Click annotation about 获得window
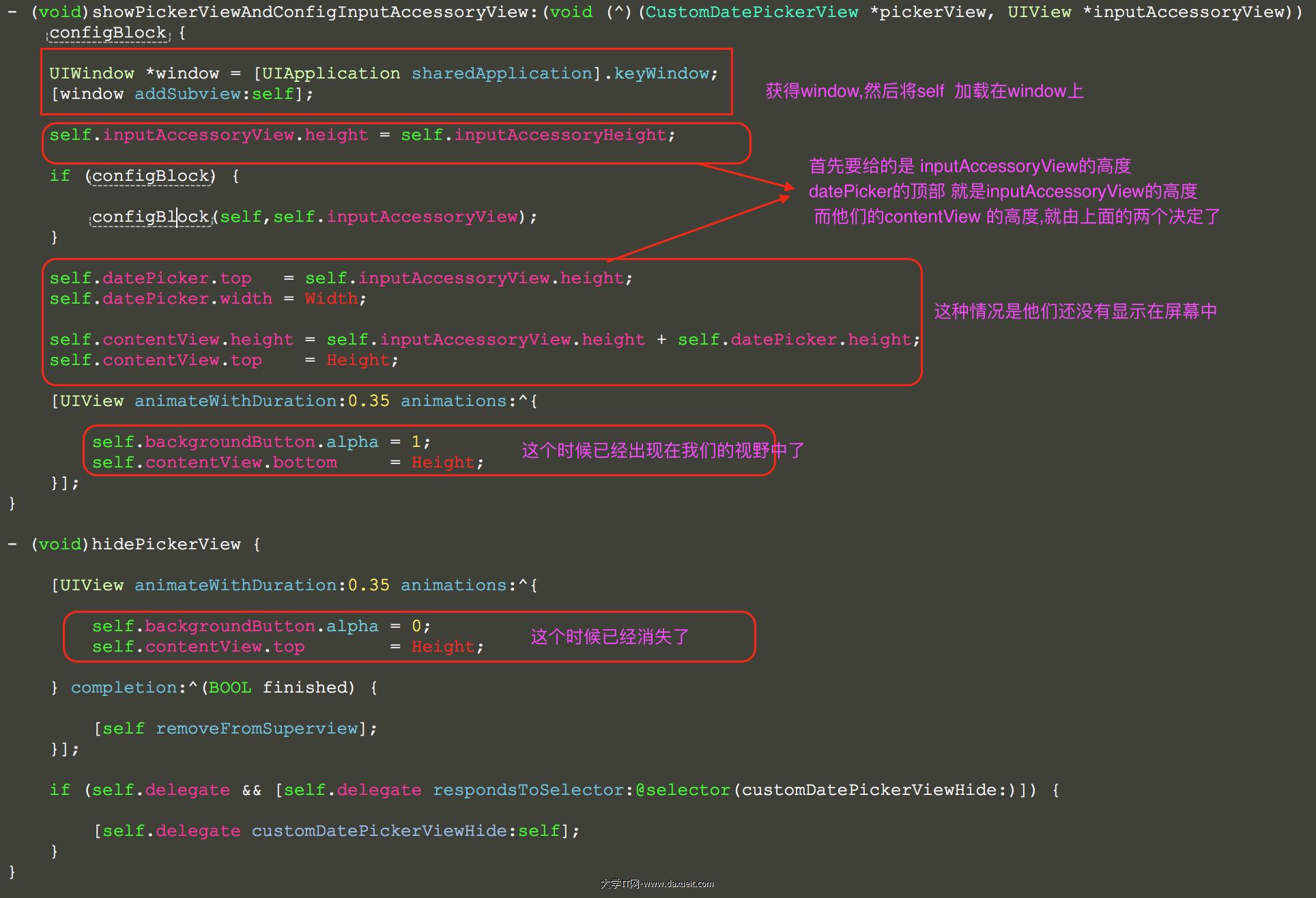1316x898 pixels. pyautogui.click(x=924, y=91)
